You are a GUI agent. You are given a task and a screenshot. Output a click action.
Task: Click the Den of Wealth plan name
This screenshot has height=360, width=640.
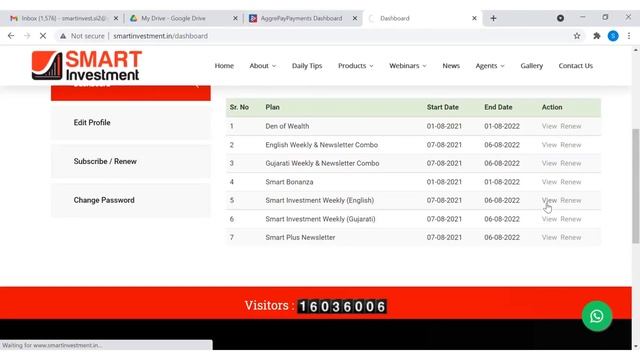287,126
